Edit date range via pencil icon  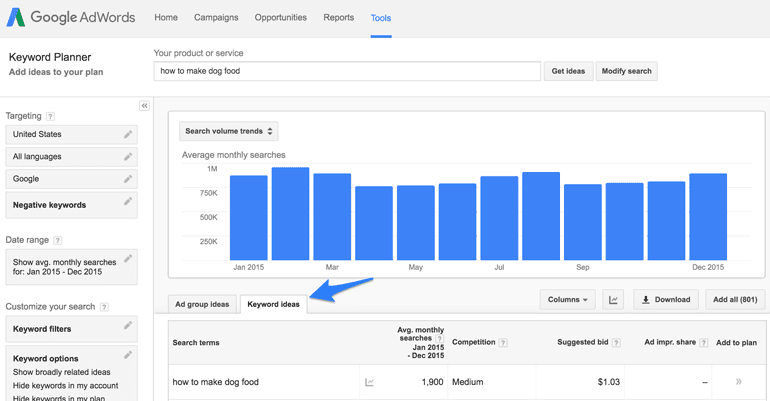pos(128,259)
